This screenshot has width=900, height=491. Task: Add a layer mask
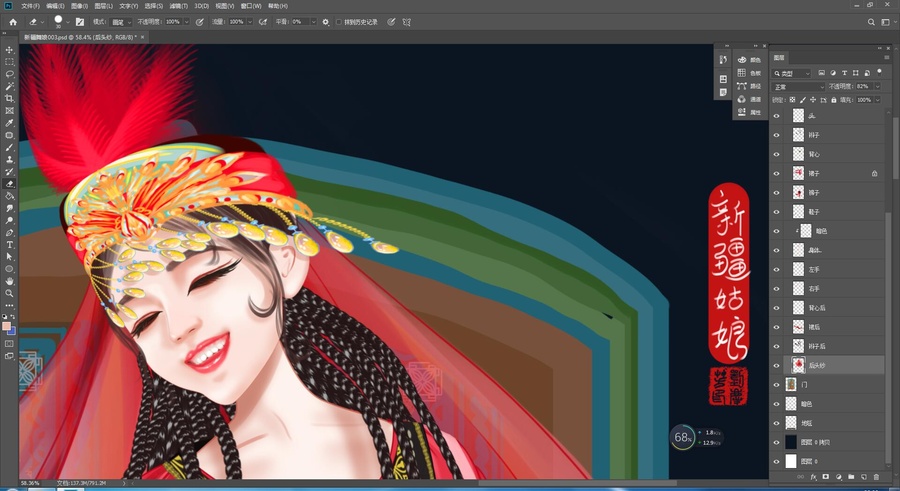click(825, 477)
